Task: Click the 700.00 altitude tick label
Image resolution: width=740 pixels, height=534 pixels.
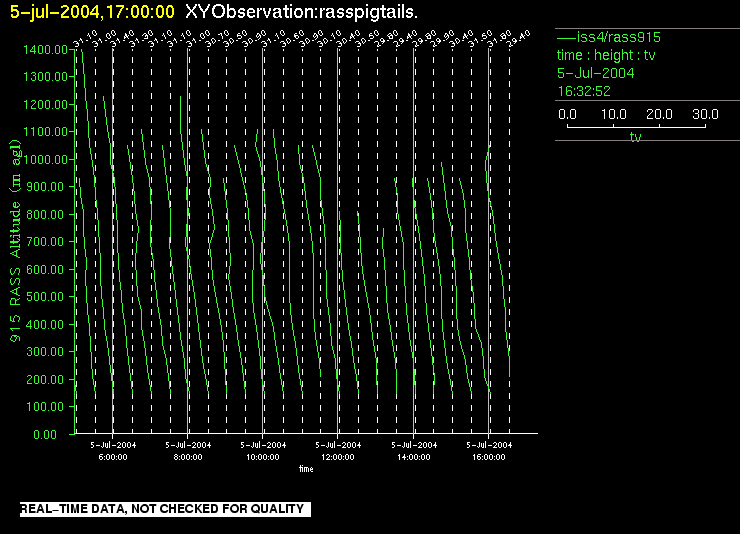Action: pos(46,242)
